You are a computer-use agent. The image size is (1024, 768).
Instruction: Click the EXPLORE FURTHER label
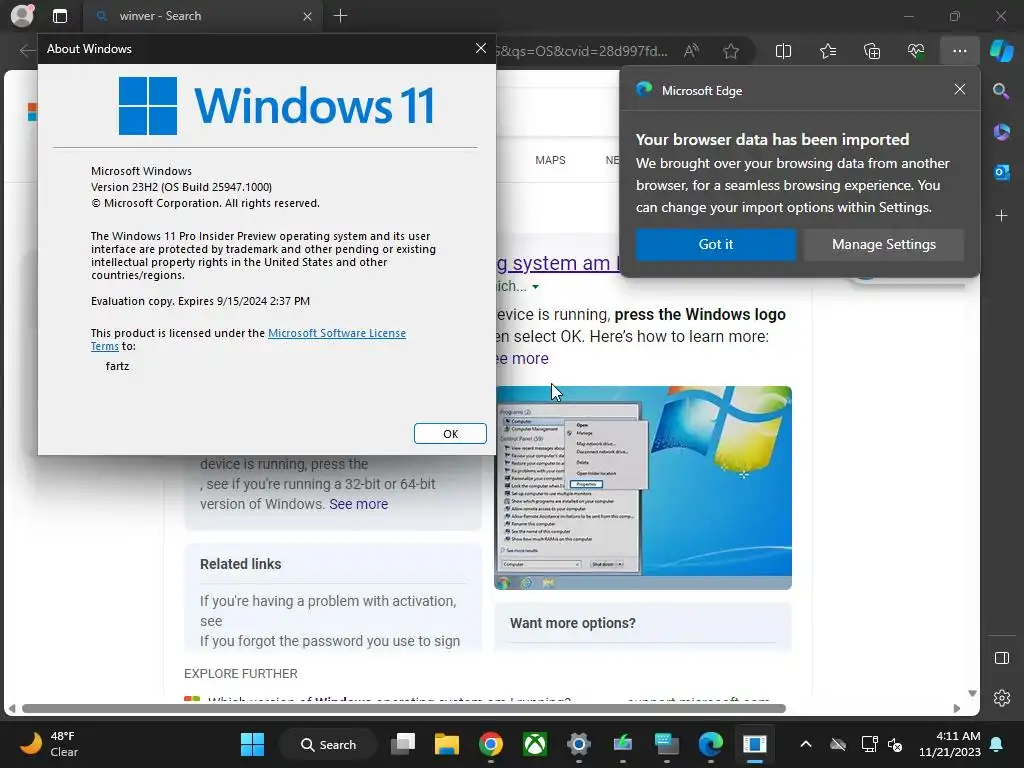[240, 673]
